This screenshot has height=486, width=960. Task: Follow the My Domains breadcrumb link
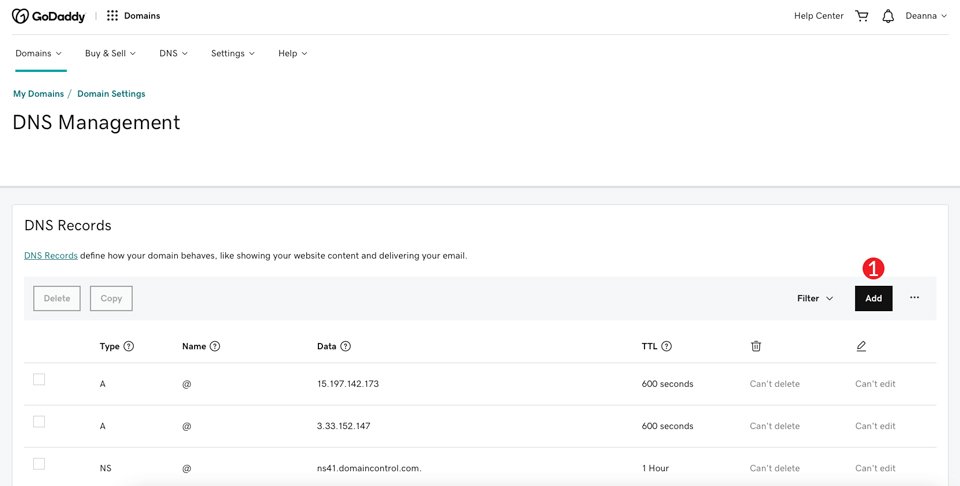click(38, 94)
